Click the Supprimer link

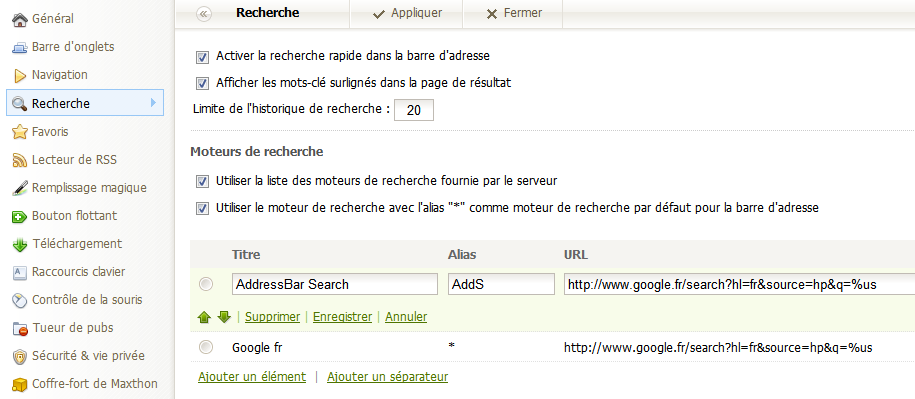coord(273,317)
